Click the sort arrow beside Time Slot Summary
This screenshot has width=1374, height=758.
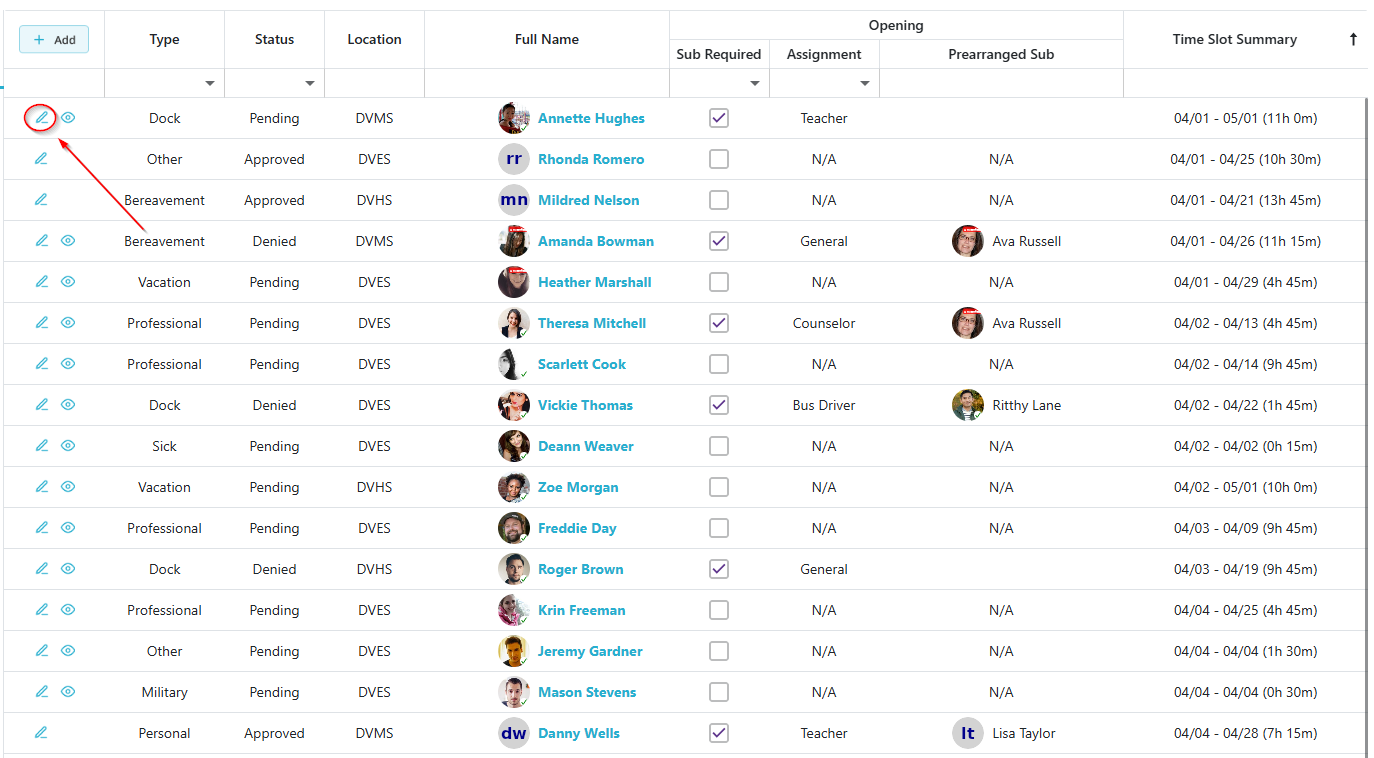[1353, 40]
